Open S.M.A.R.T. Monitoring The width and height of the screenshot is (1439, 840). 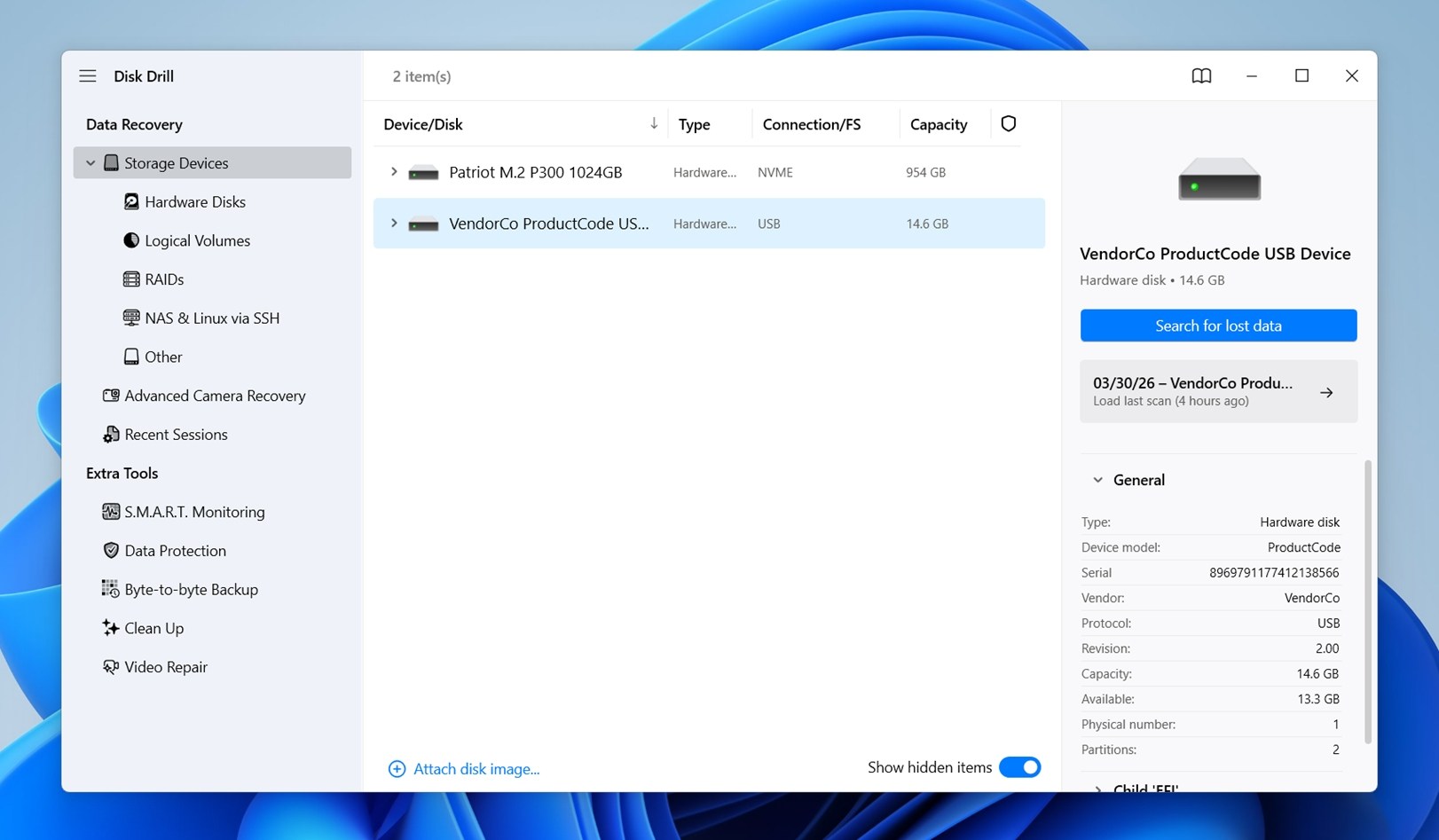tap(194, 512)
